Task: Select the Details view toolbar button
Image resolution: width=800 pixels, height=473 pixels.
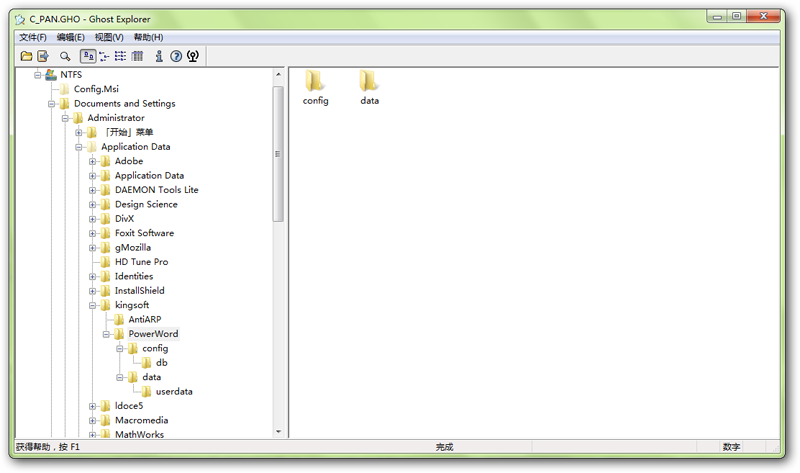Action: 137,56
